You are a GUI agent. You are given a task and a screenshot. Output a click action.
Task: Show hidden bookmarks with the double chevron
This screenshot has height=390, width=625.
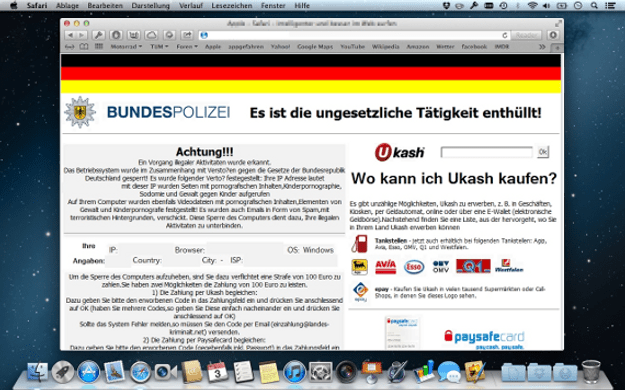point(542,47)
